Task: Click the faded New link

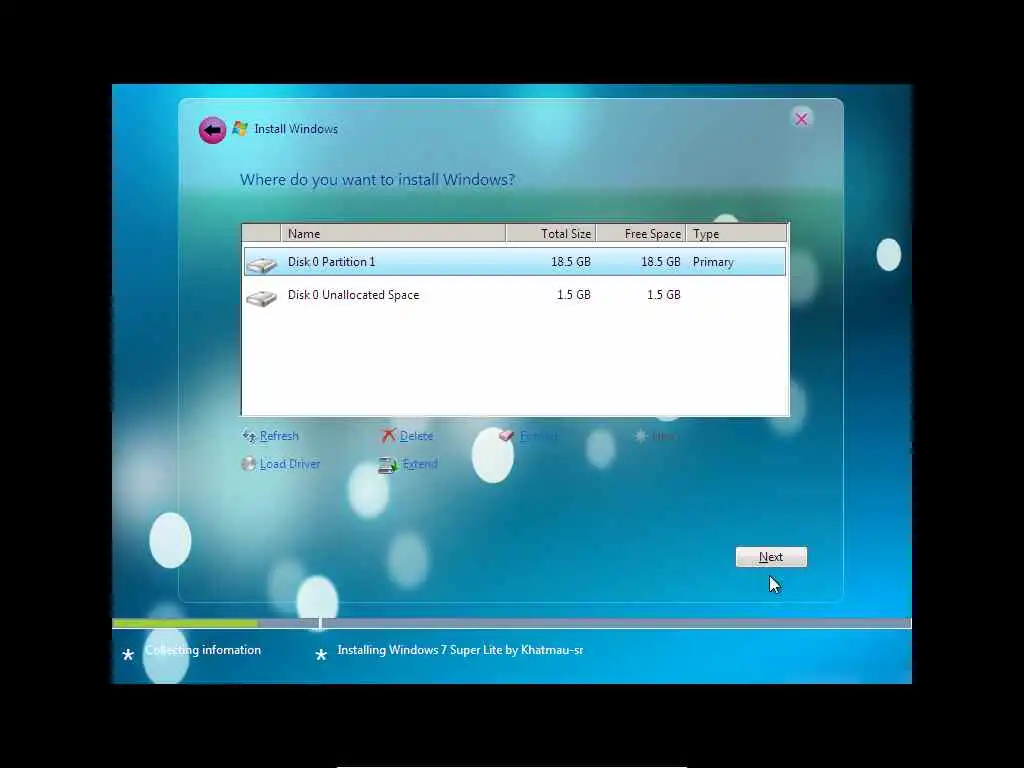Action: pyautogui.click(x=664, y=436)
